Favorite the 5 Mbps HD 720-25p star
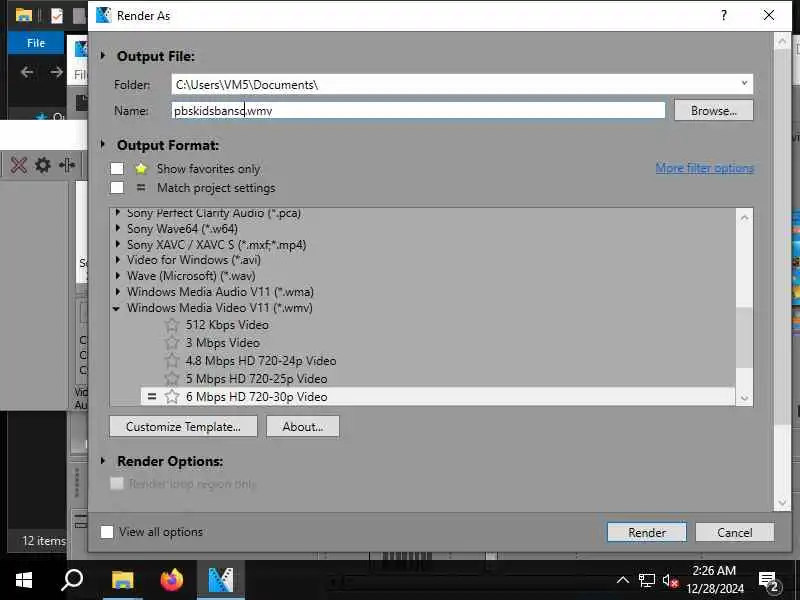The width and height of the screenshot is (800, 600). [172, 379]
